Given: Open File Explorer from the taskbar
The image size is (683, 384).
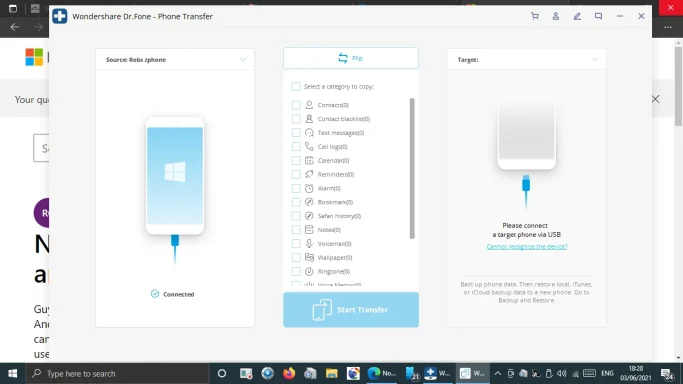Looking at the screenshot, I should (331, 374).
